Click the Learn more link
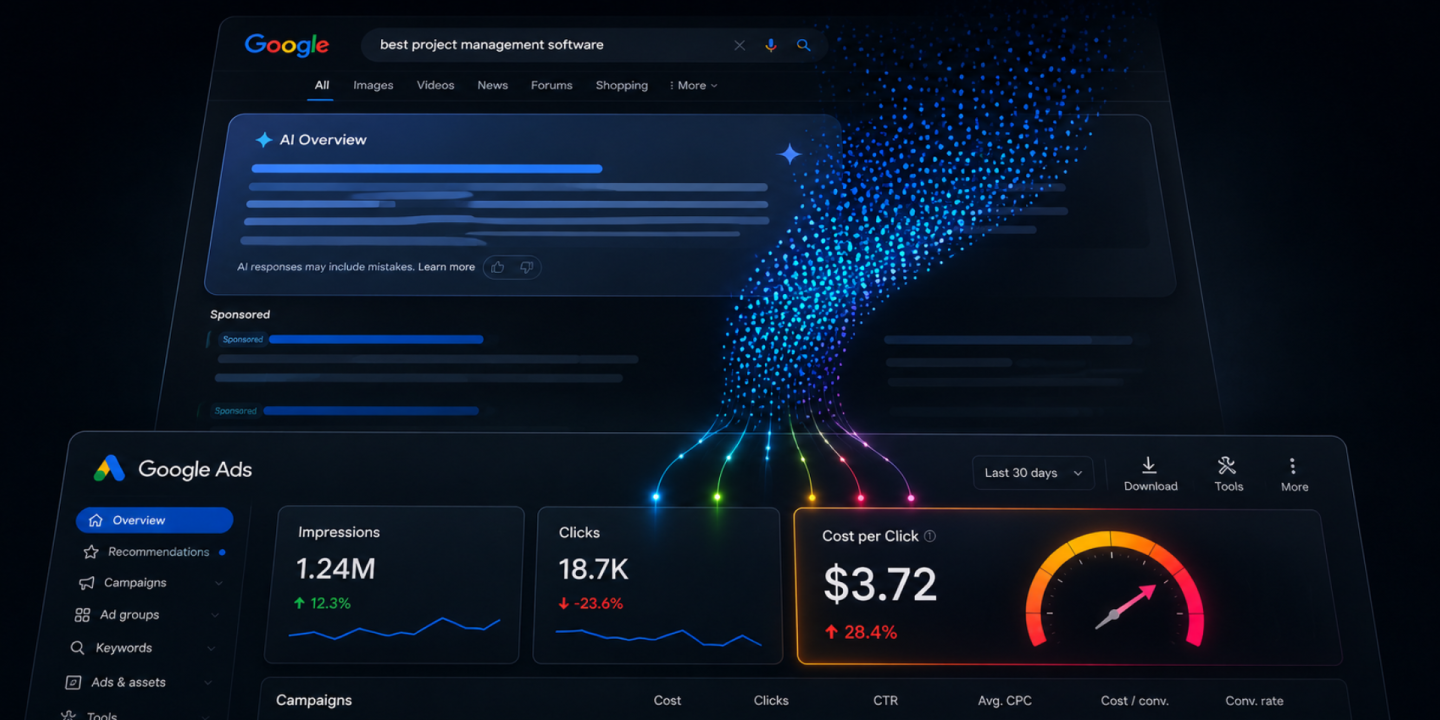 [x=446, y=267]
